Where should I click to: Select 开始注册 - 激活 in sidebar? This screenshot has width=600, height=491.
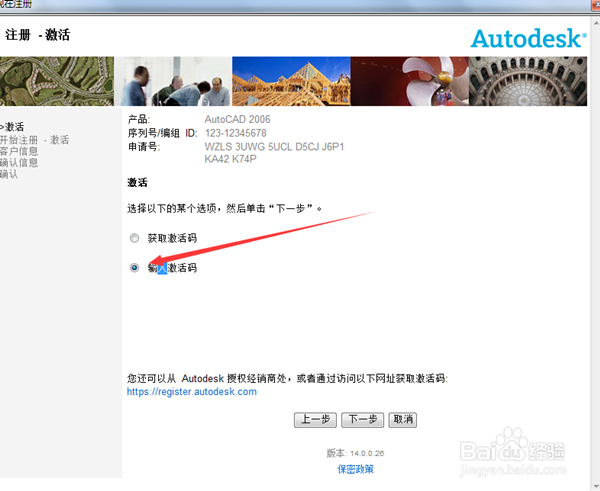[x=34, y=140]
